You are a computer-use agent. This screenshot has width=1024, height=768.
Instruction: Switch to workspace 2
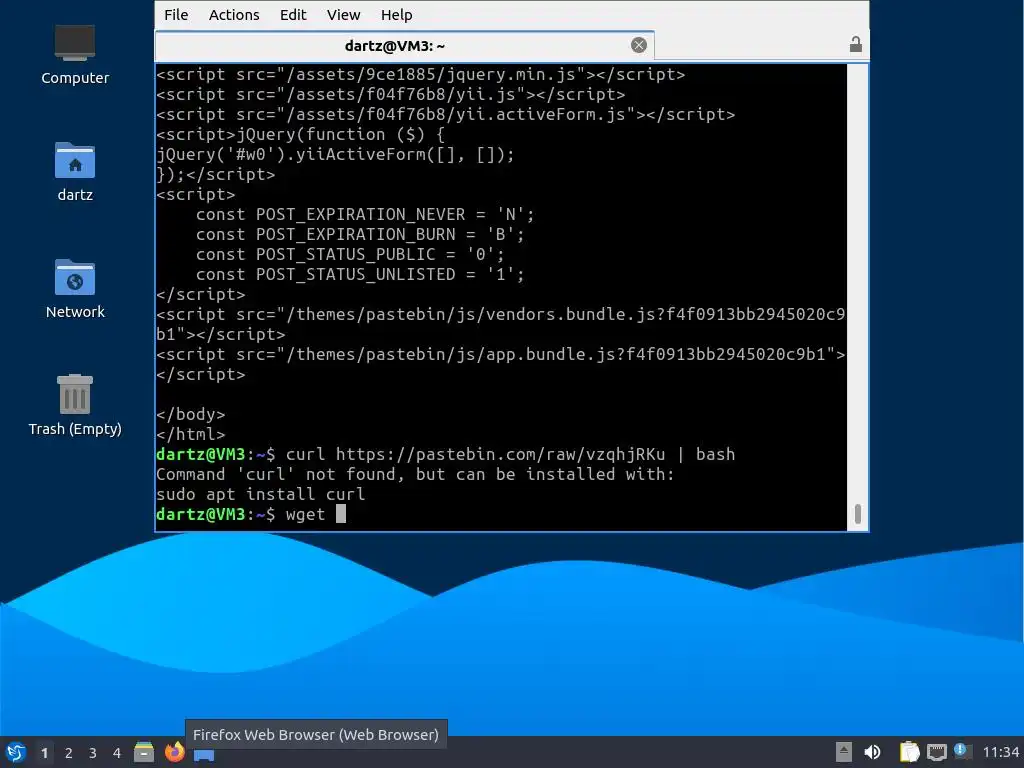pos(69,753)
